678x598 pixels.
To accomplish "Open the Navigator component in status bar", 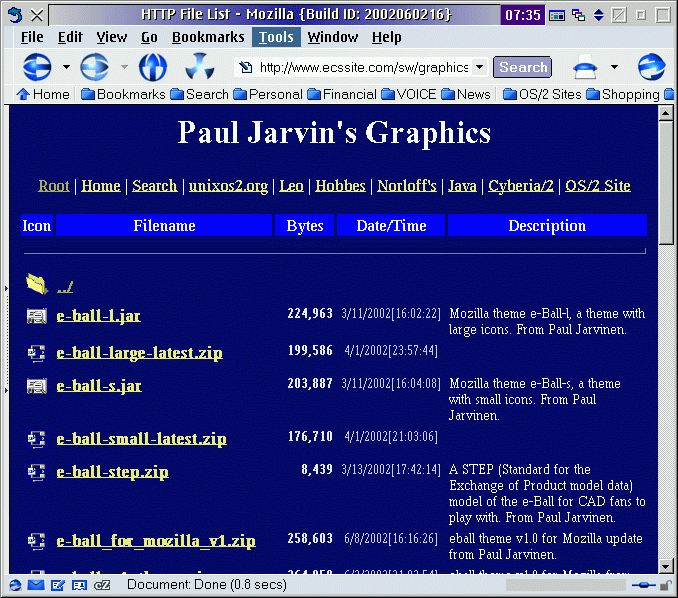I will (15, 585).
